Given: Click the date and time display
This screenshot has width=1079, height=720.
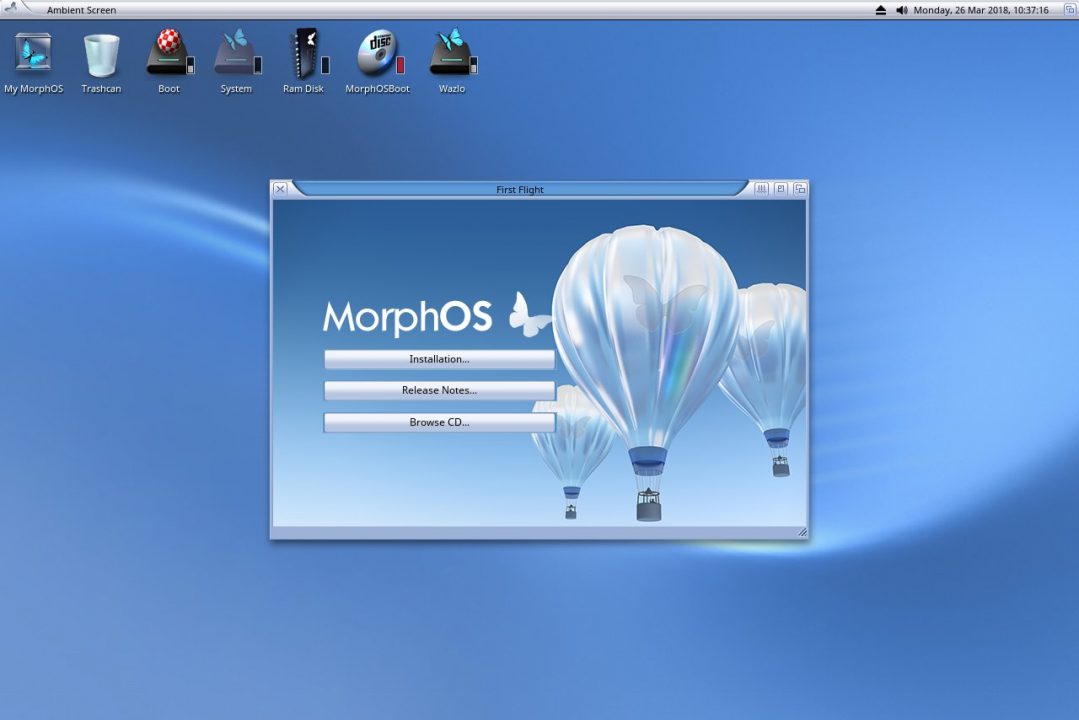Looking at the screenshot, I should pyautogui.click(x=981, y=10).
